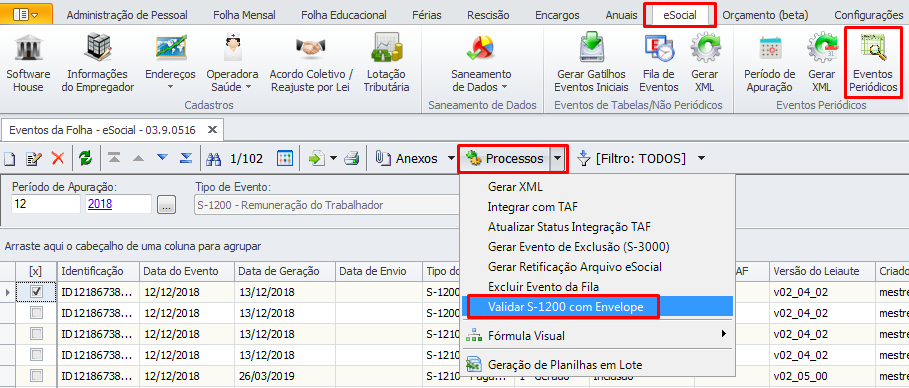Expand the export icon dropdown arrow
The height and width of the screenshot is (388, 909).
333,158
